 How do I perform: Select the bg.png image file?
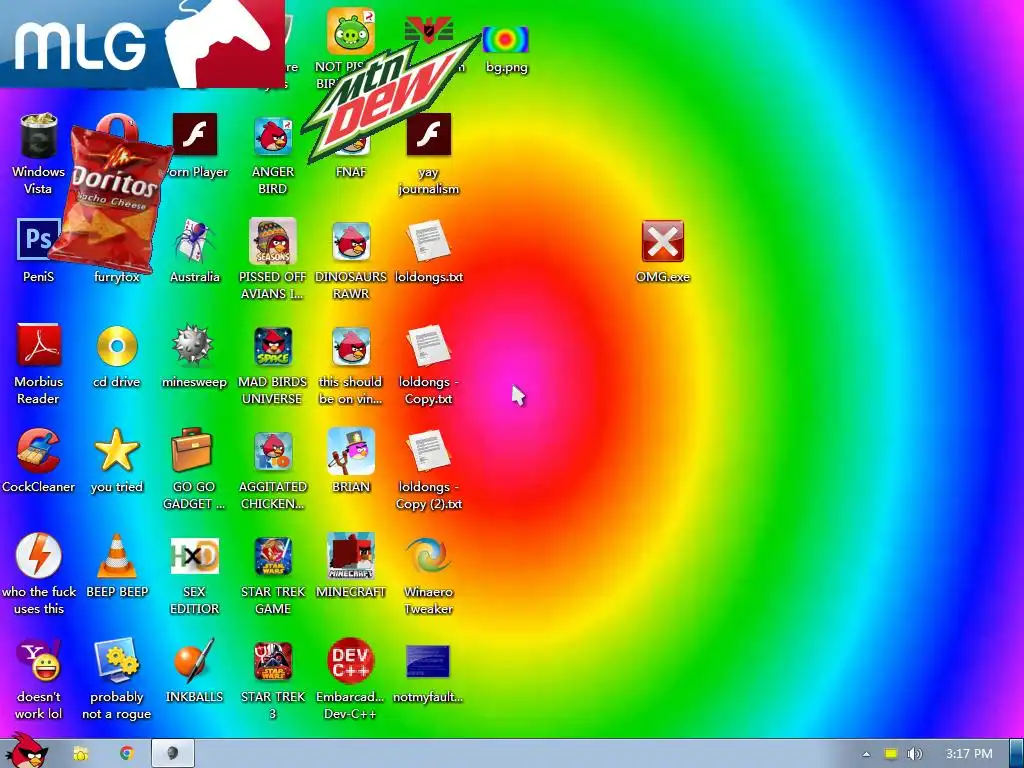tap(505, 39)
